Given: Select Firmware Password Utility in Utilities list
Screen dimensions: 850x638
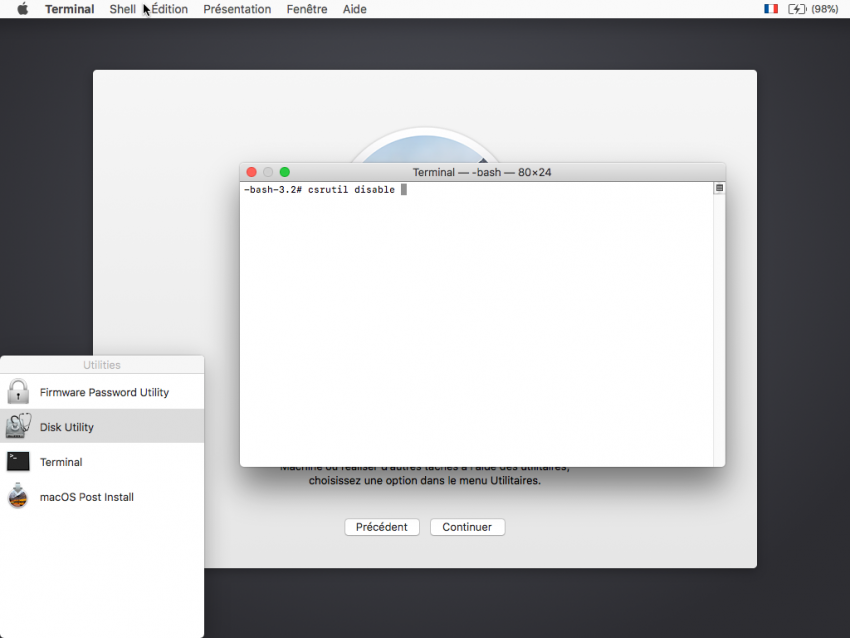Looking at the screenshot, I should [x=102, y=392].
